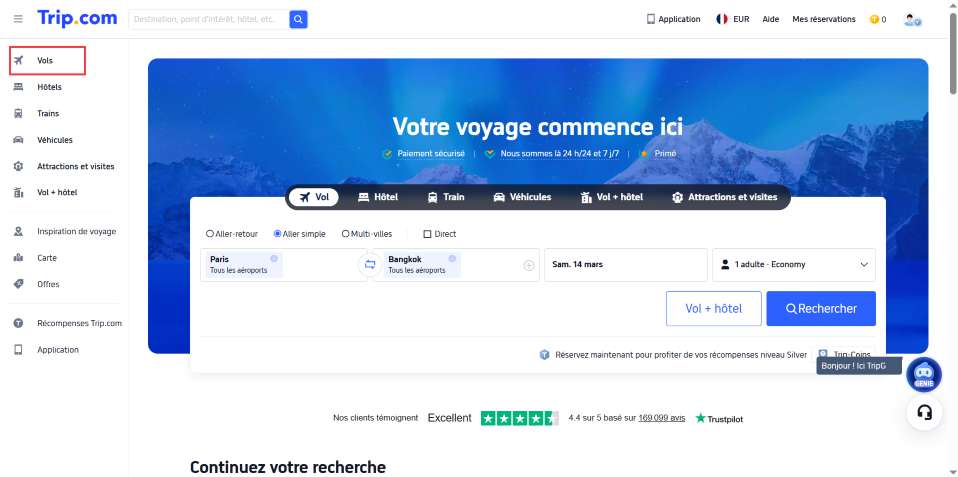Click the Silver rewards notice text
The image size is (958, 477).
(x=681, y=355)
